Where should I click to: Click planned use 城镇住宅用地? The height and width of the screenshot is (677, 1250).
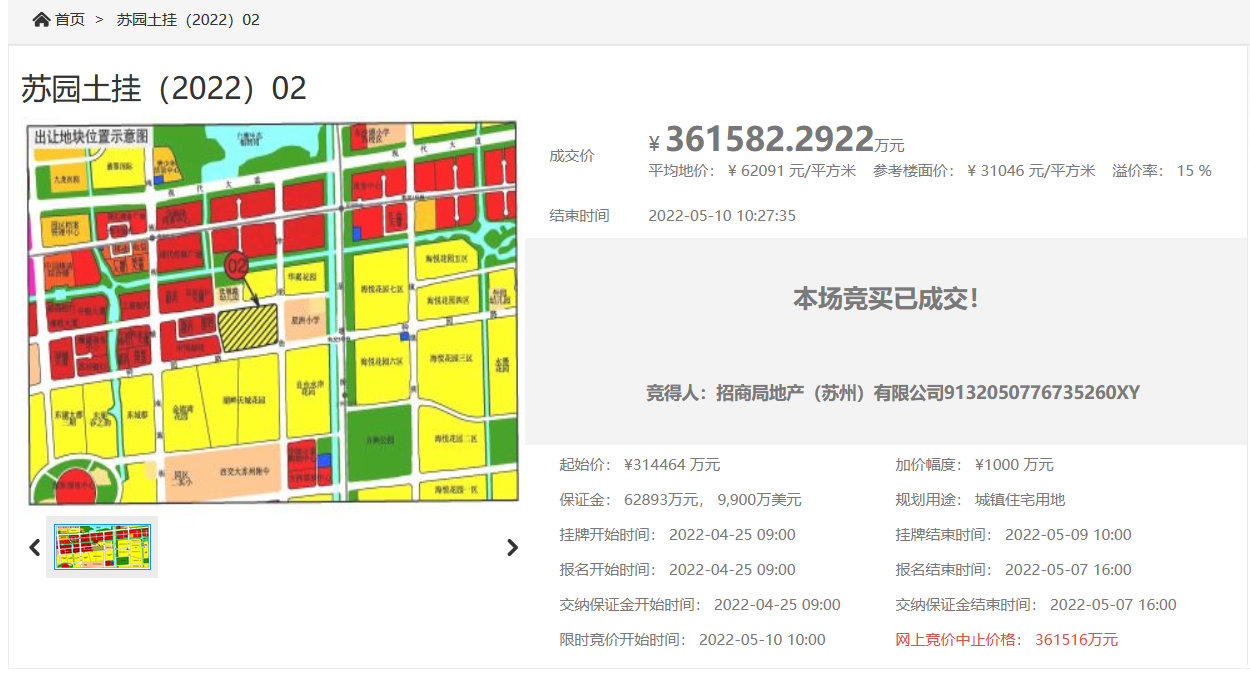click(x=1020, y=500)
